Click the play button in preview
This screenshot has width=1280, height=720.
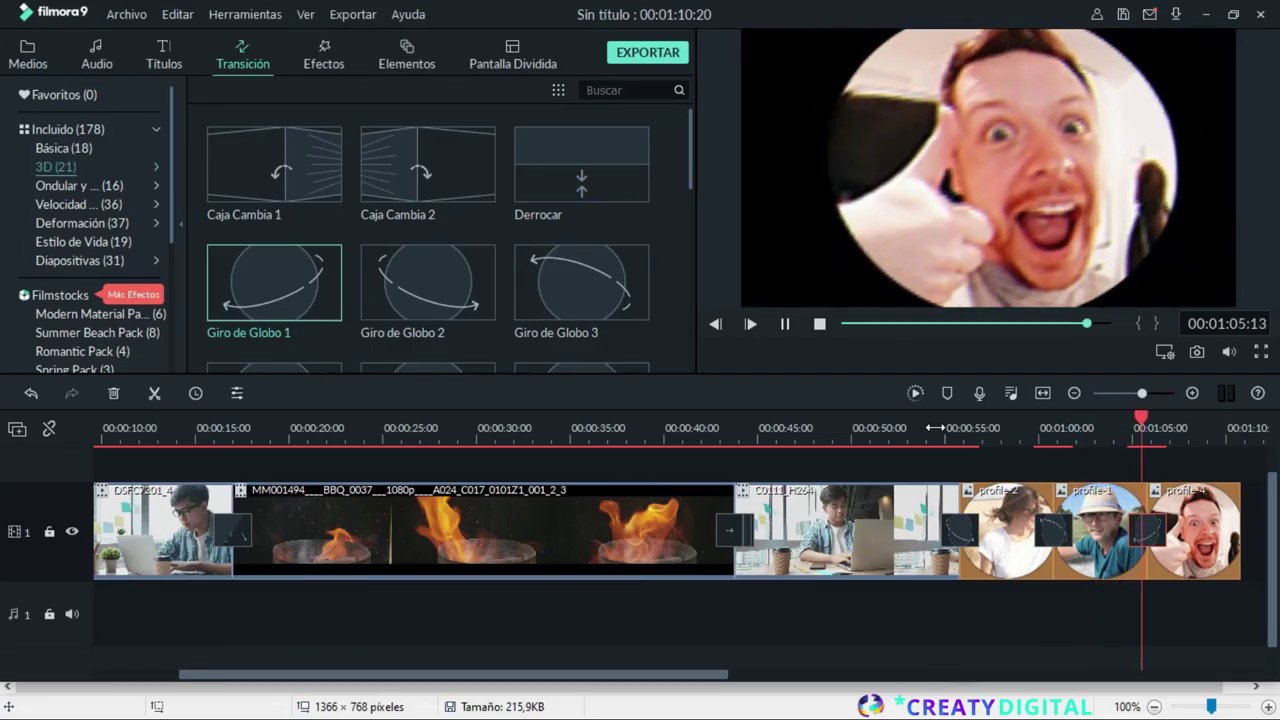(750, 324)
